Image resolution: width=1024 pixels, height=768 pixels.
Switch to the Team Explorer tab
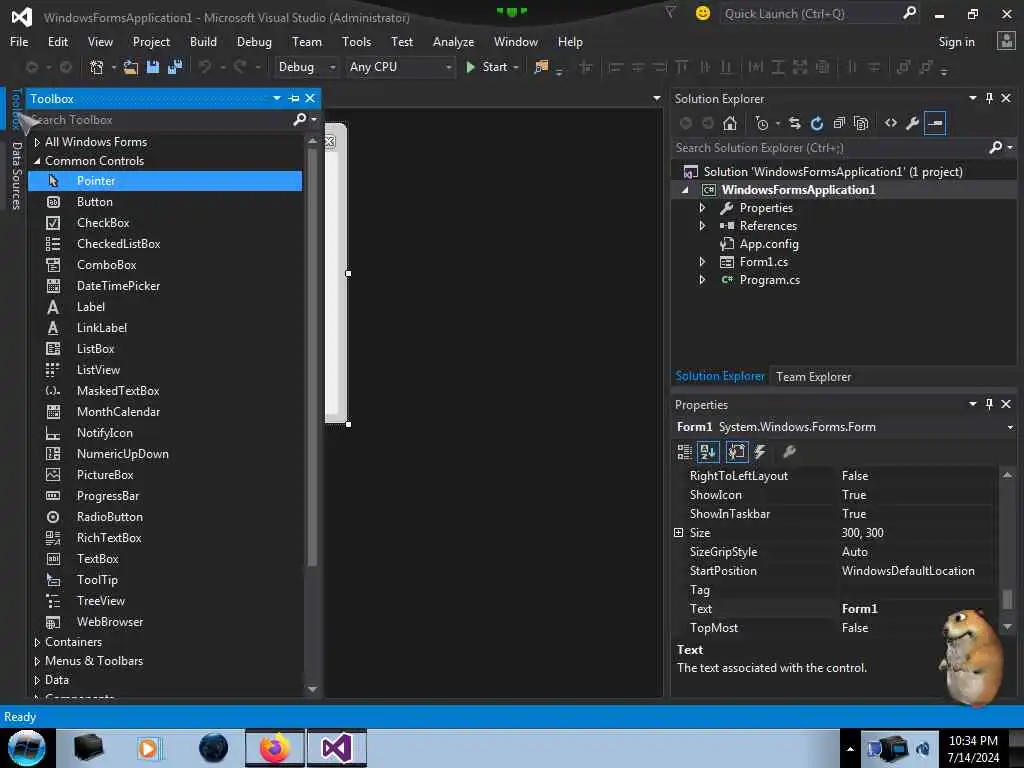point(813,377)
